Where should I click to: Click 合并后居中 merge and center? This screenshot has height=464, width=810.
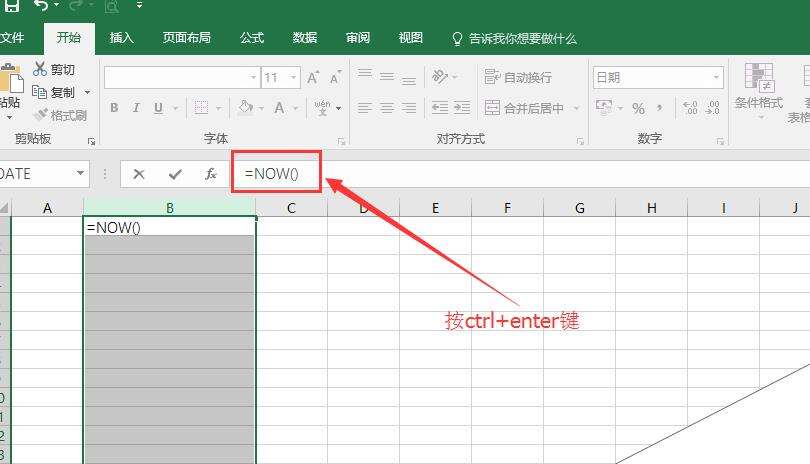click(x=524, y=108)
